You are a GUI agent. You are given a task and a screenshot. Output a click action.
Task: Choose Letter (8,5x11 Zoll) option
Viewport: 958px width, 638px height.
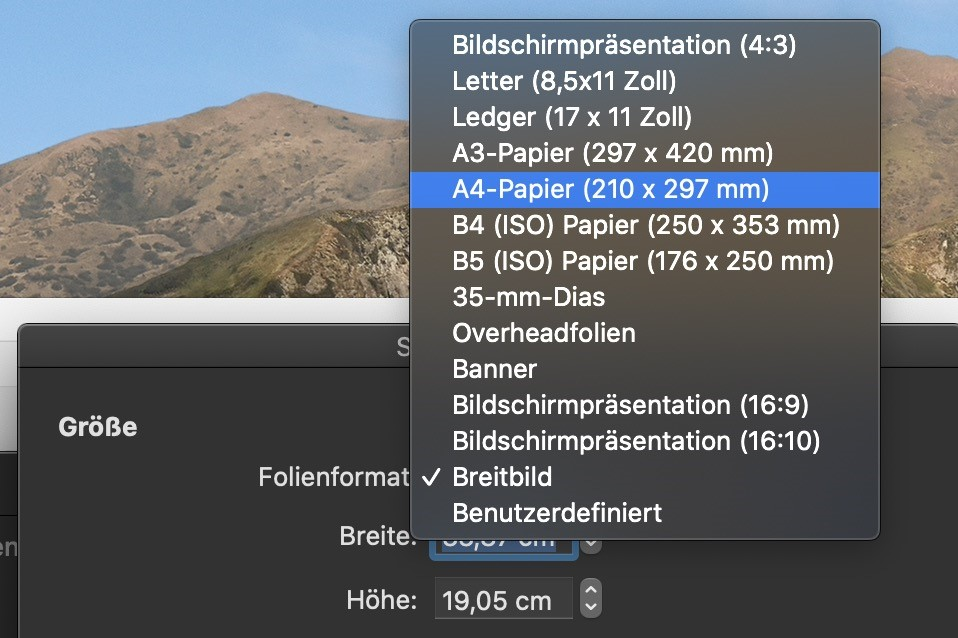click(x=564, y=81)
